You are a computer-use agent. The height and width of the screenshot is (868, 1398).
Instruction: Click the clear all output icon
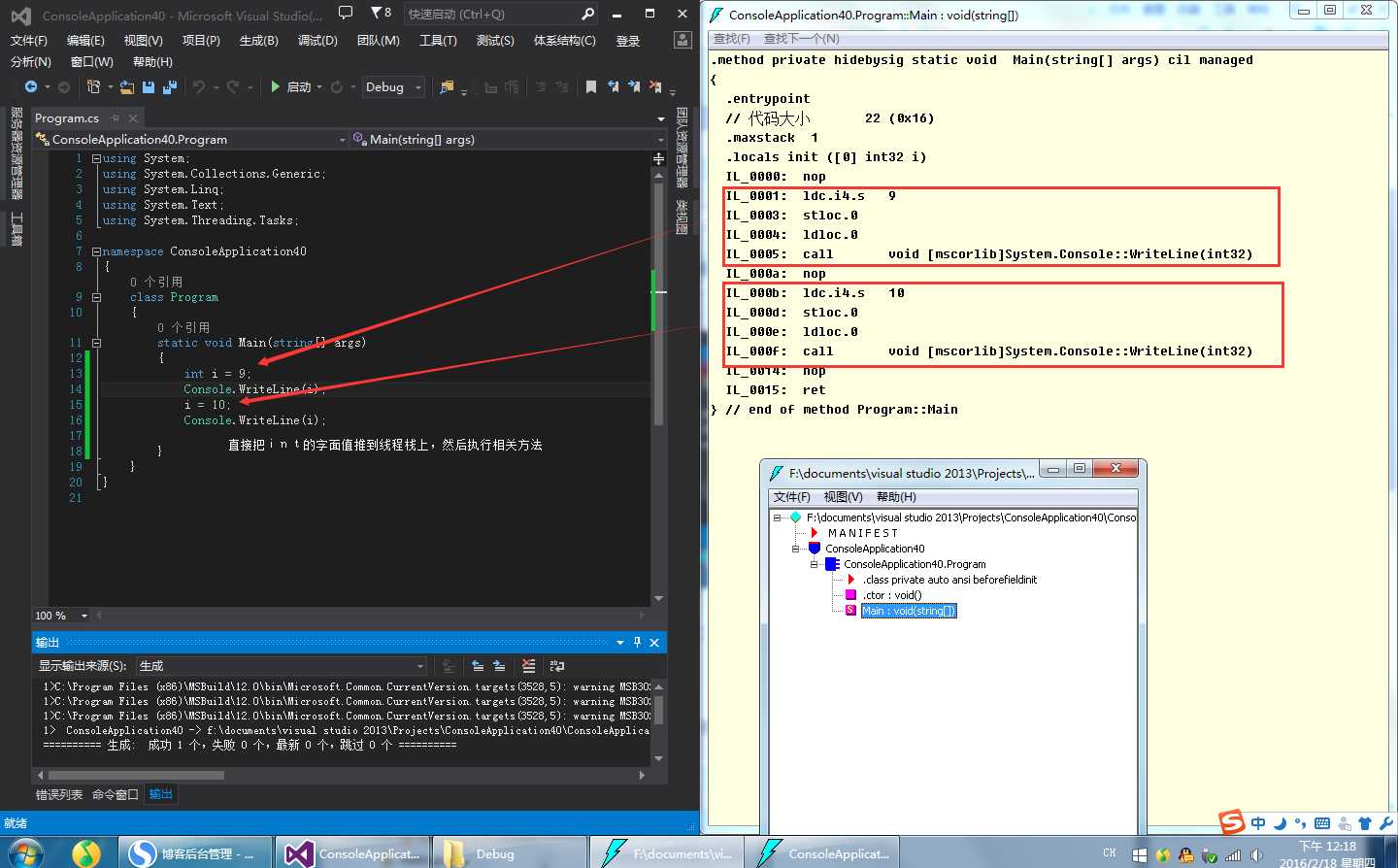point(528,666)
